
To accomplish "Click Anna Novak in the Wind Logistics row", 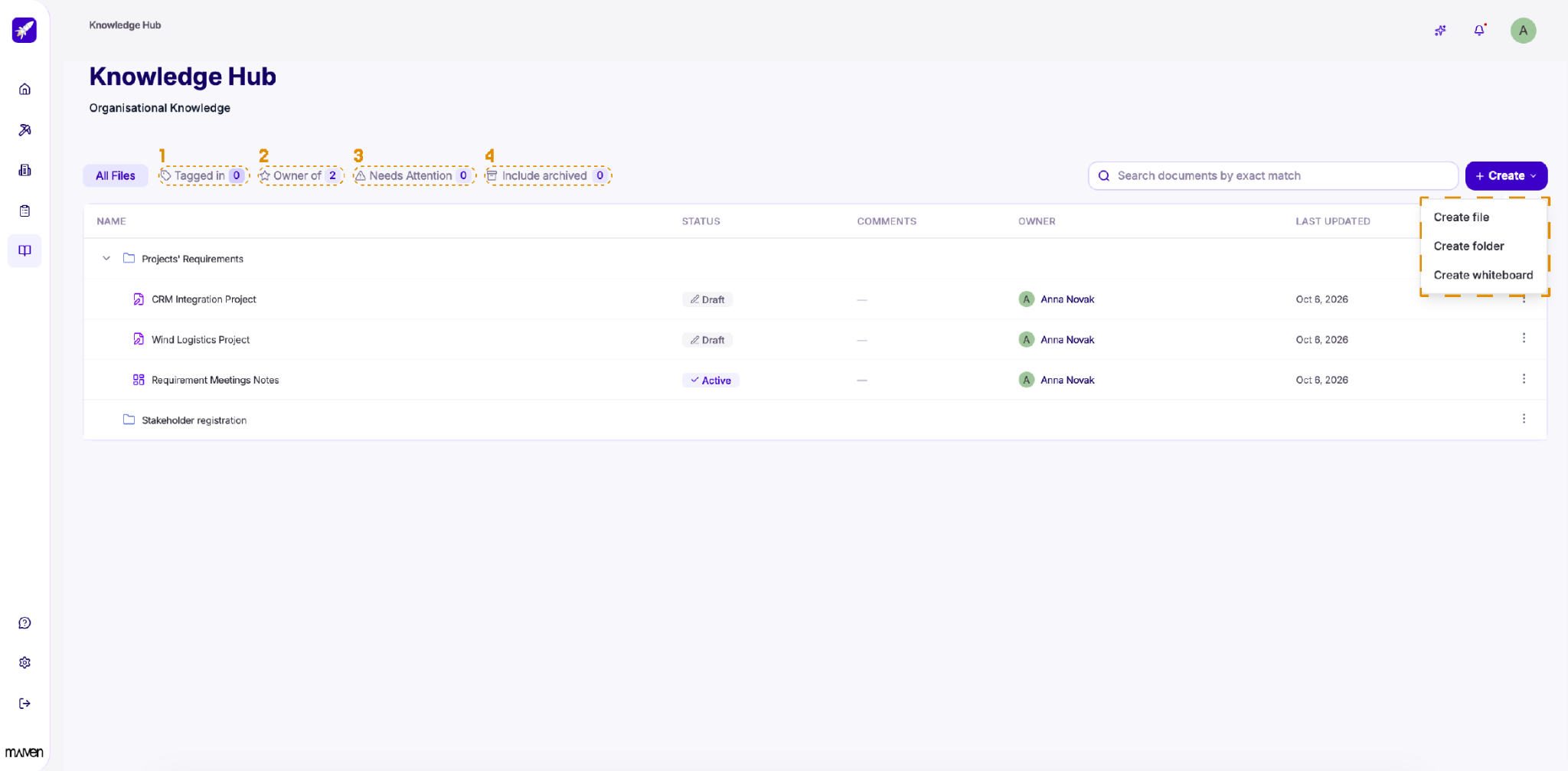I will click(1067, 340).
